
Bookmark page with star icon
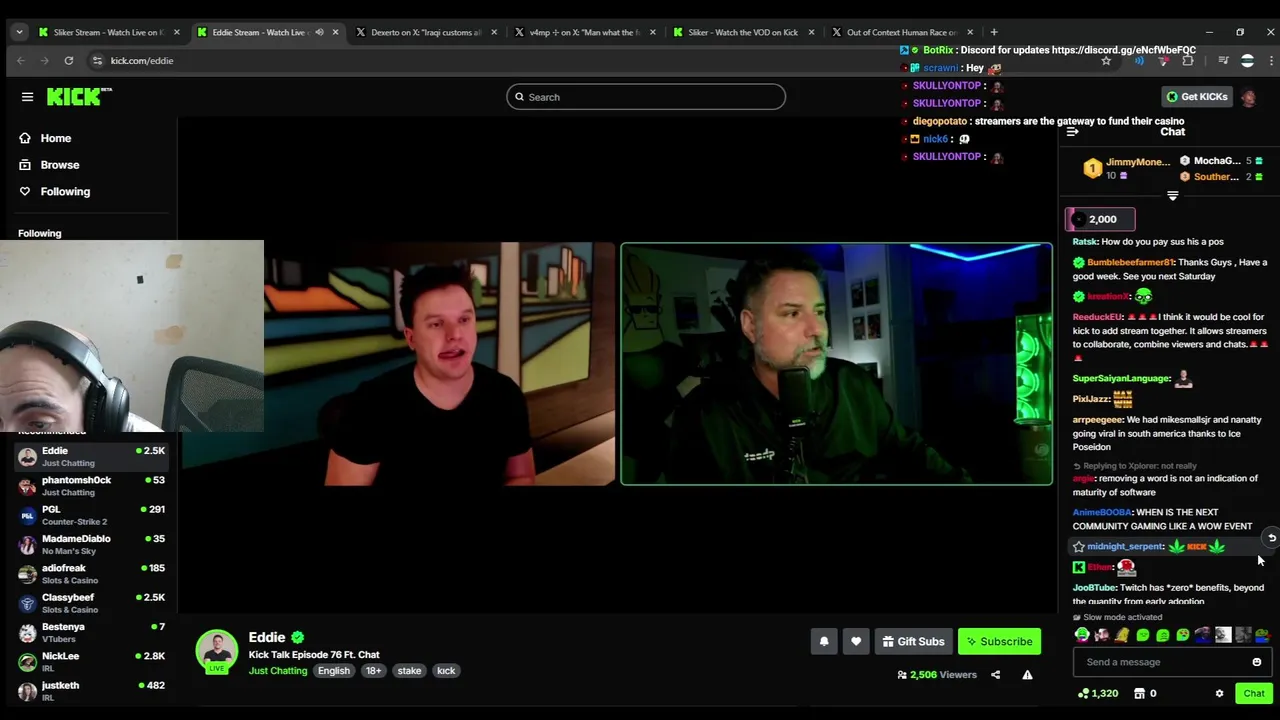1106,61
